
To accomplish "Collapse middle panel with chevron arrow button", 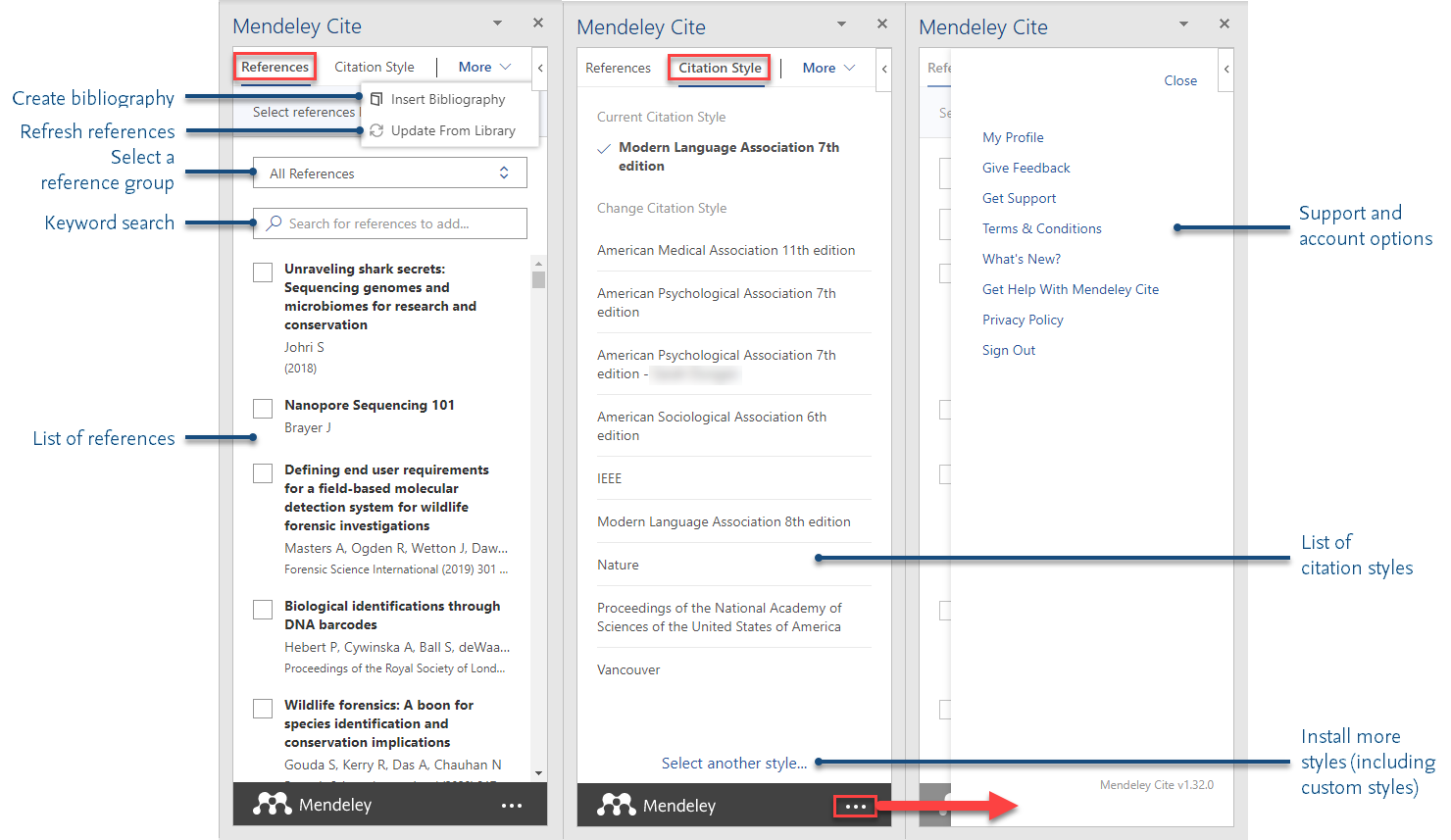I will [884, 69].
